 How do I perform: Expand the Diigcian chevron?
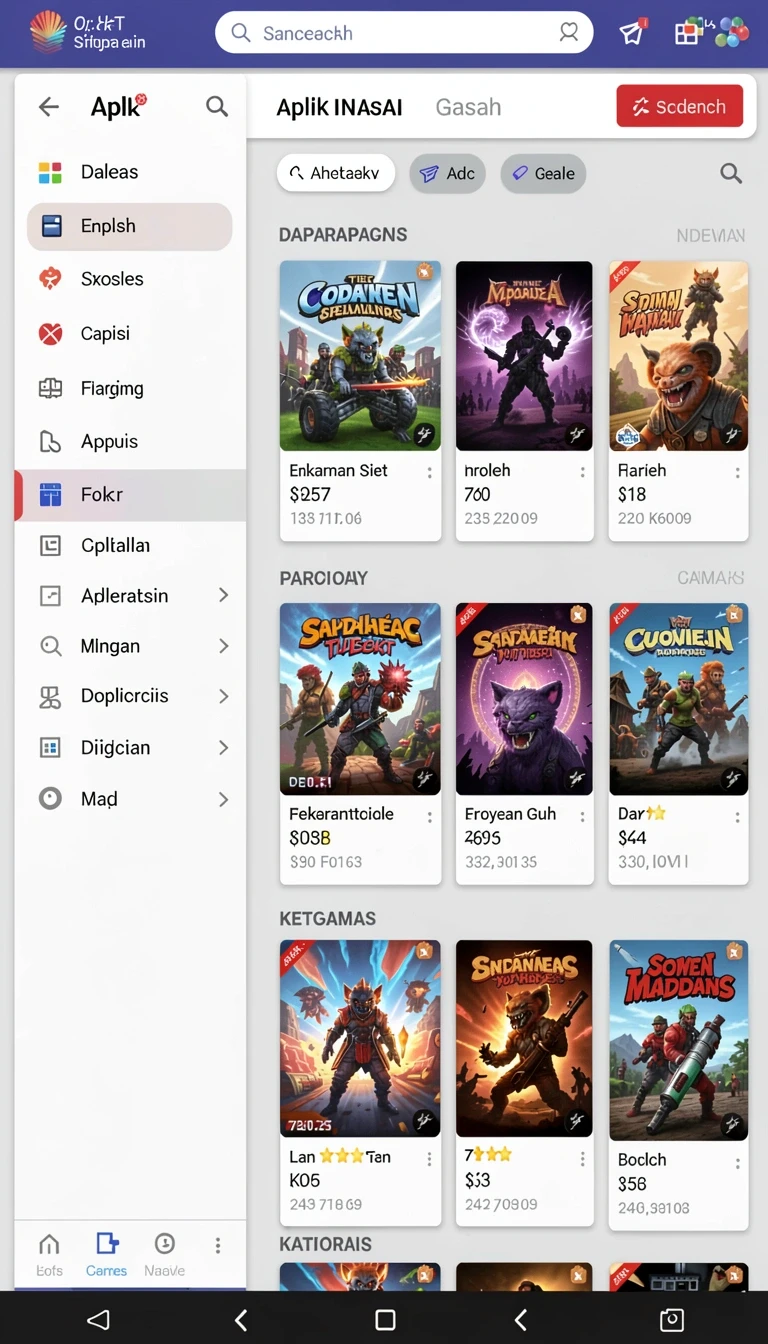(223, 747)
